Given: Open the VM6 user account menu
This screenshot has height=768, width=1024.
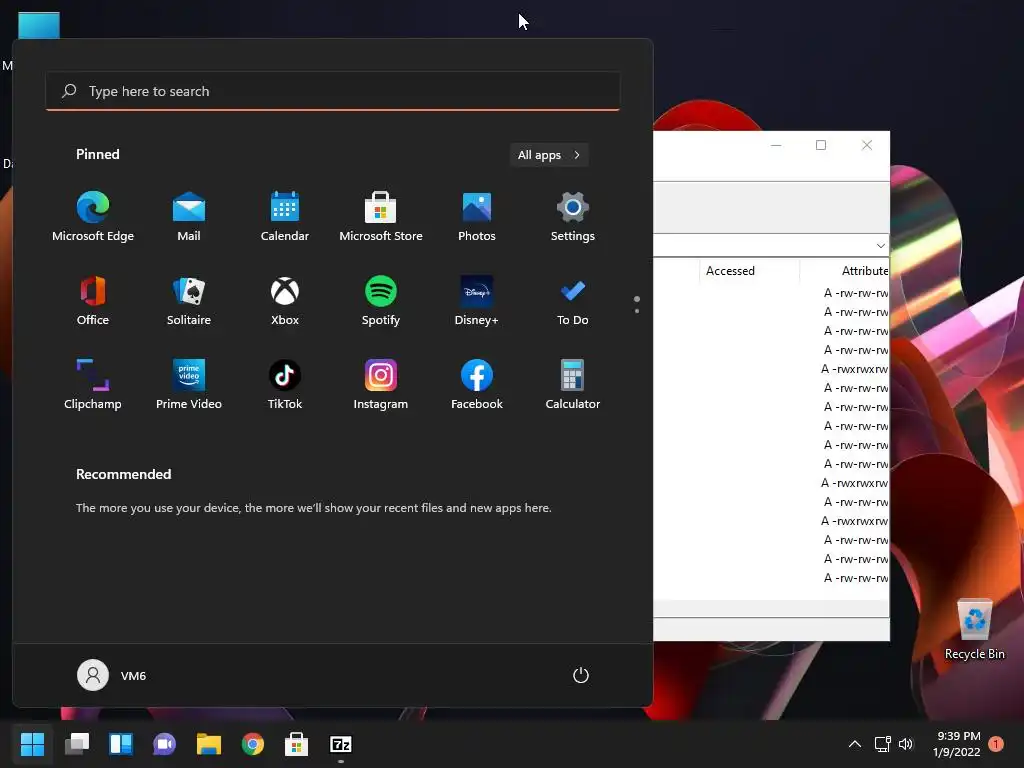Looking at the screenshot, I should [x=112, y=675].
